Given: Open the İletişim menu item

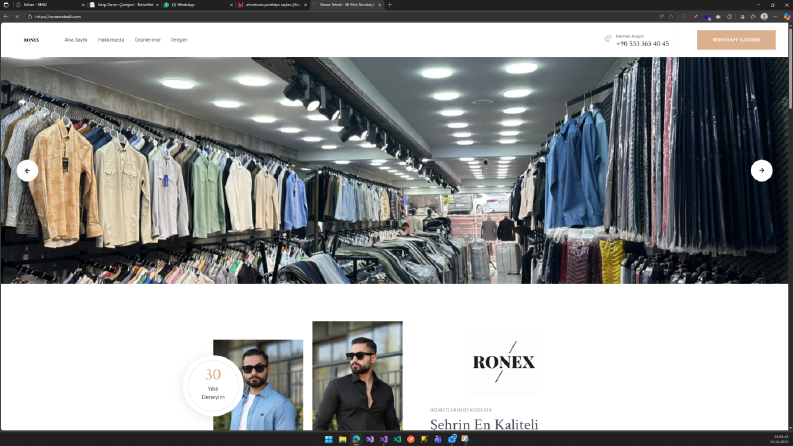Looking at the screenshot, I should (179, 40).
